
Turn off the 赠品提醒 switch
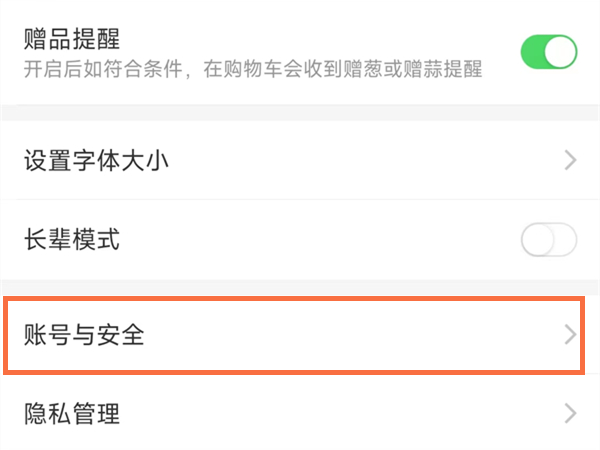pyautogui.click(x=548, y=52)
